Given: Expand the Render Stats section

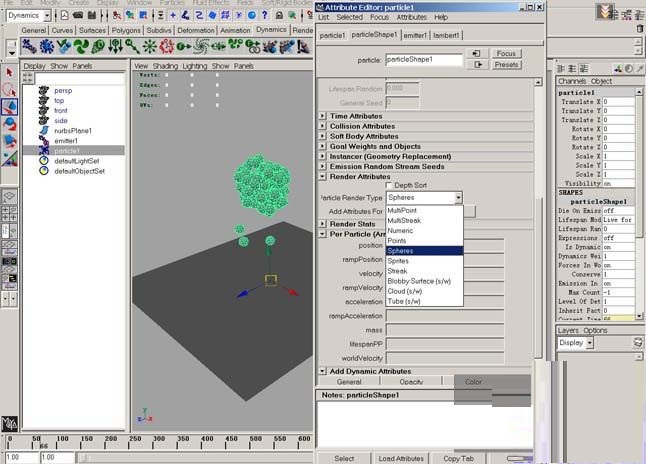Looking at the screenshot, I should coord(323,224).
